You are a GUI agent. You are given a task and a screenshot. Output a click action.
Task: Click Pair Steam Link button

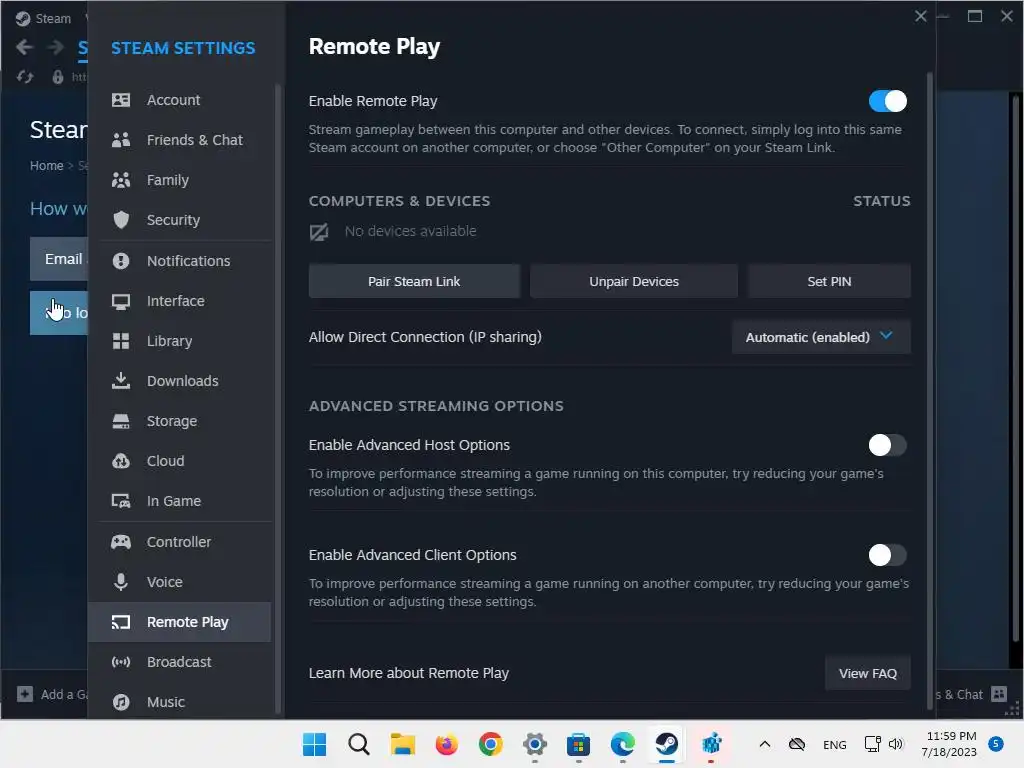point(414,281)
